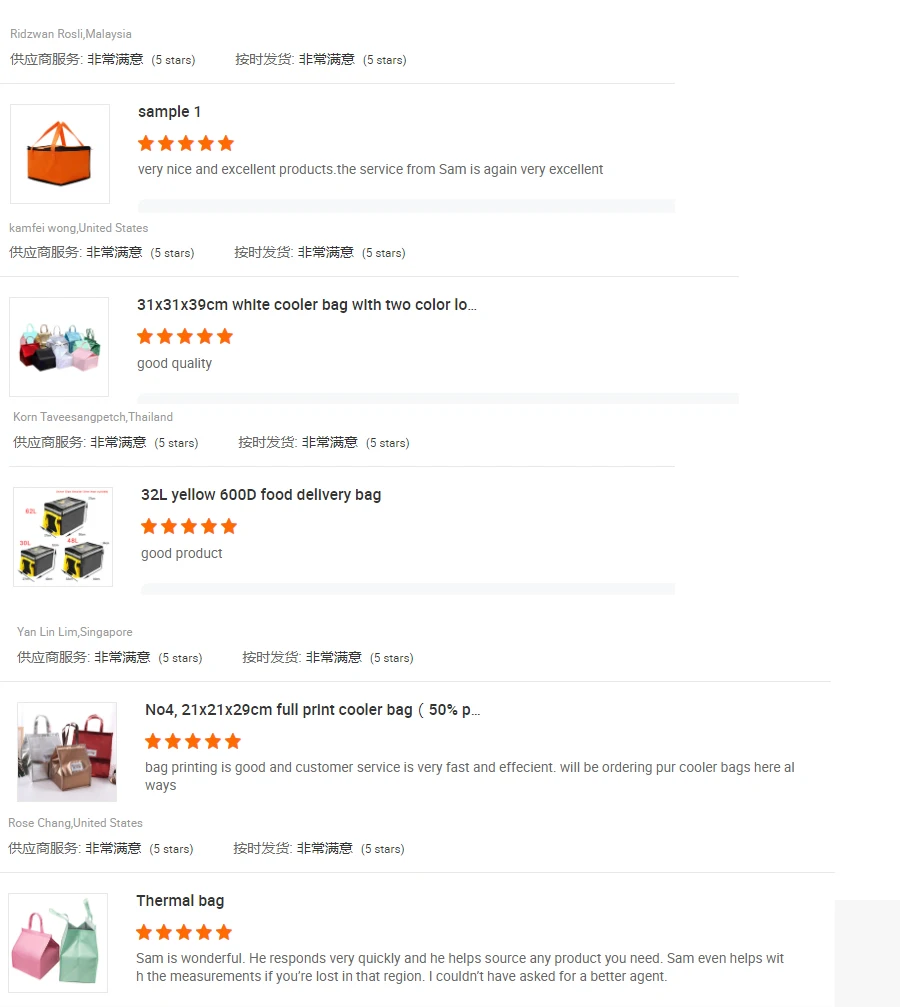The image size is (900, 1007).
Task: Click reviewer name kamfei wong, United States
Action: 78,228
